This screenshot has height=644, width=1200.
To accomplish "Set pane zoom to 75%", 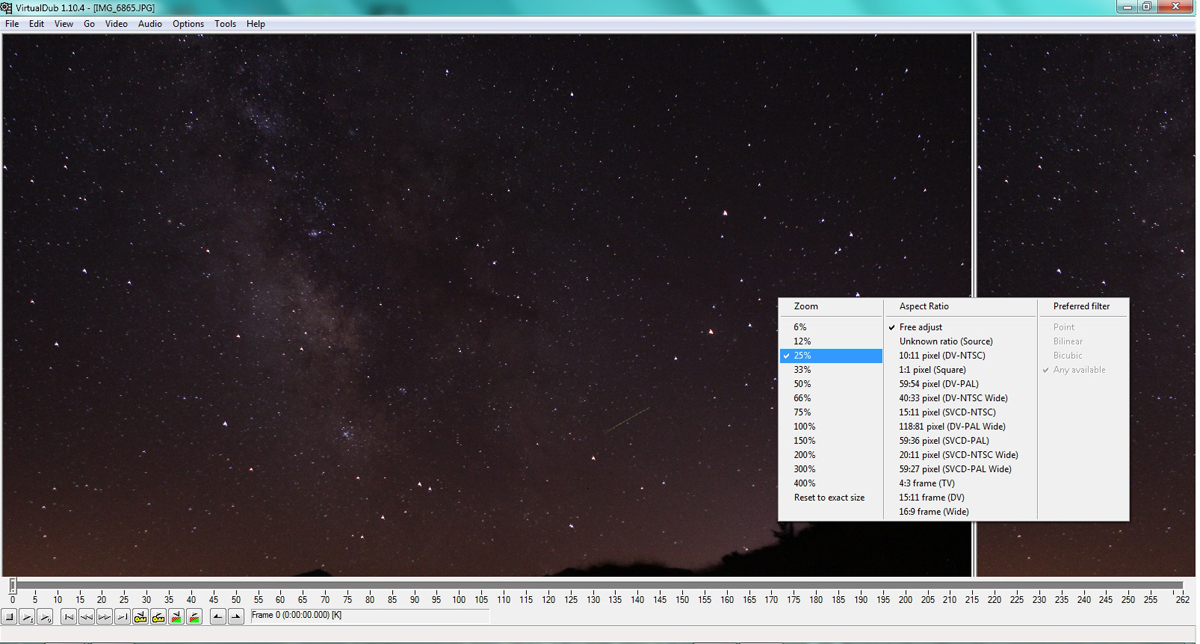I will [x=831, y=412].
